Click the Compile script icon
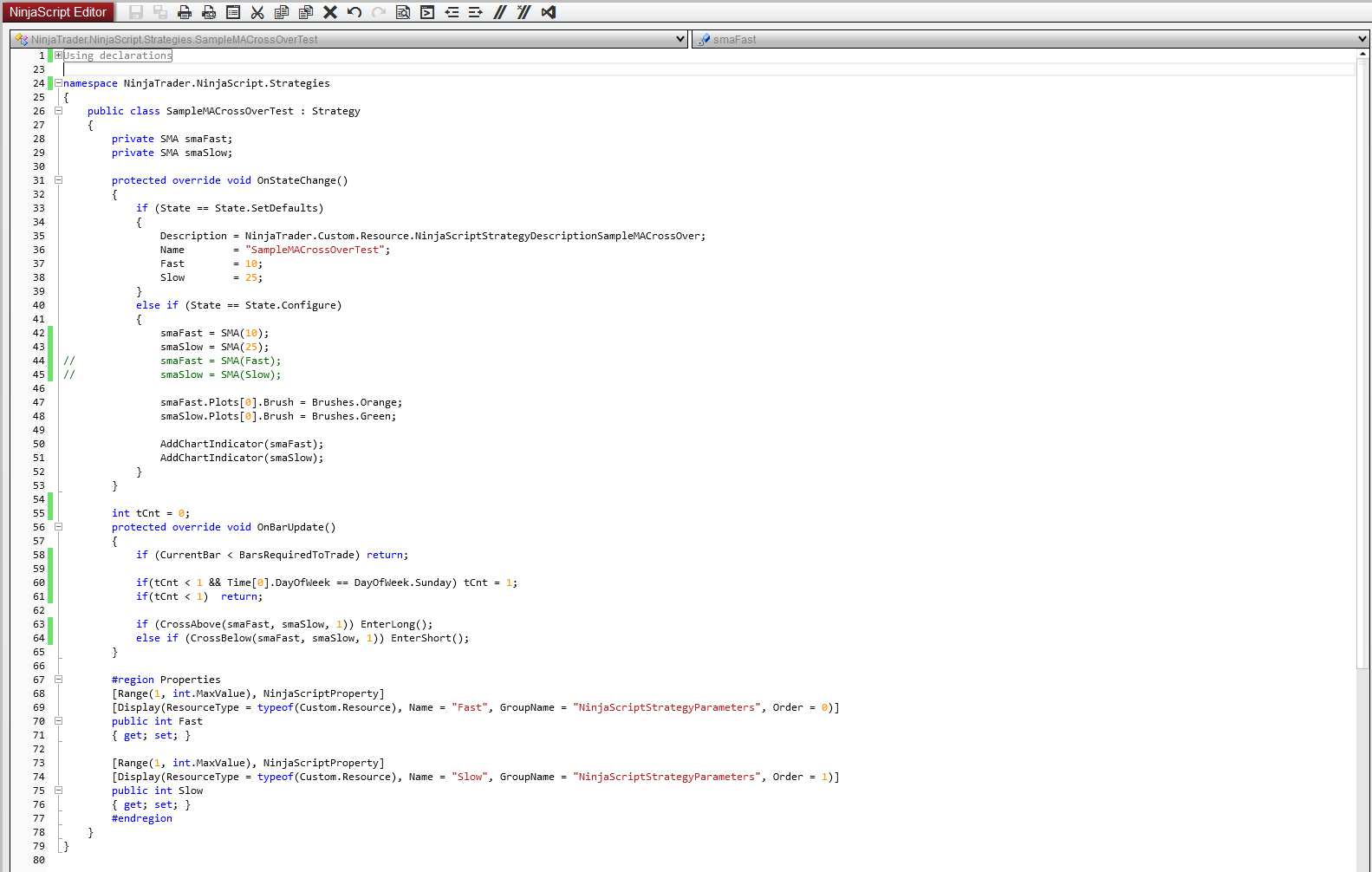The image size is (1372, 872). click(427, 12)
